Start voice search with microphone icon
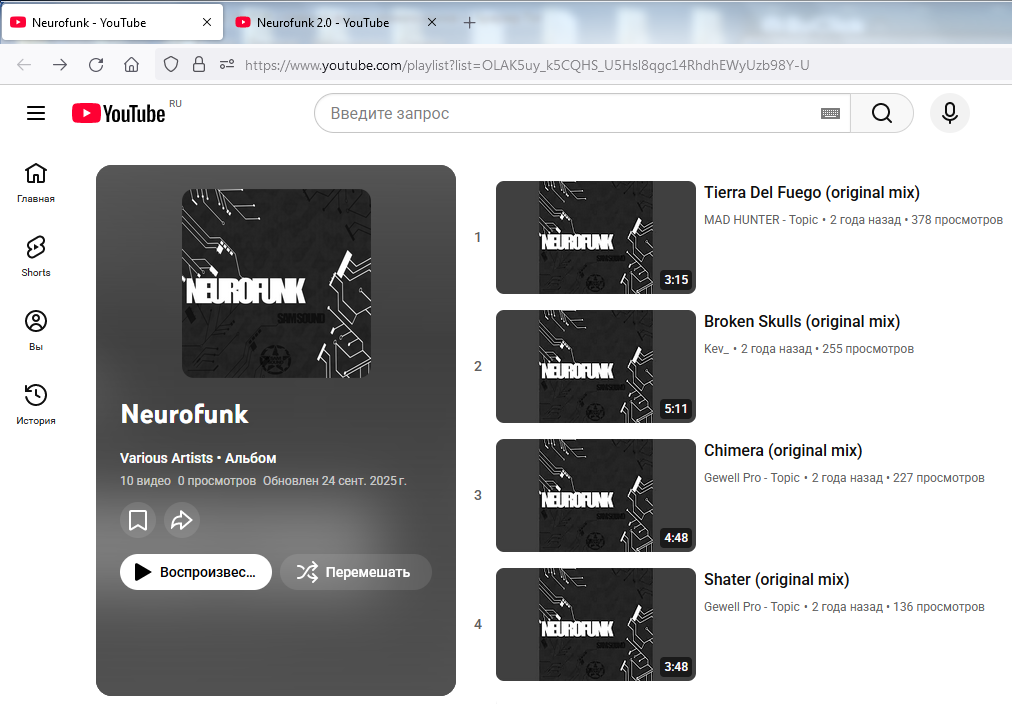The width and height of the screenshot is (1012, 704). [x=949, y=113]
